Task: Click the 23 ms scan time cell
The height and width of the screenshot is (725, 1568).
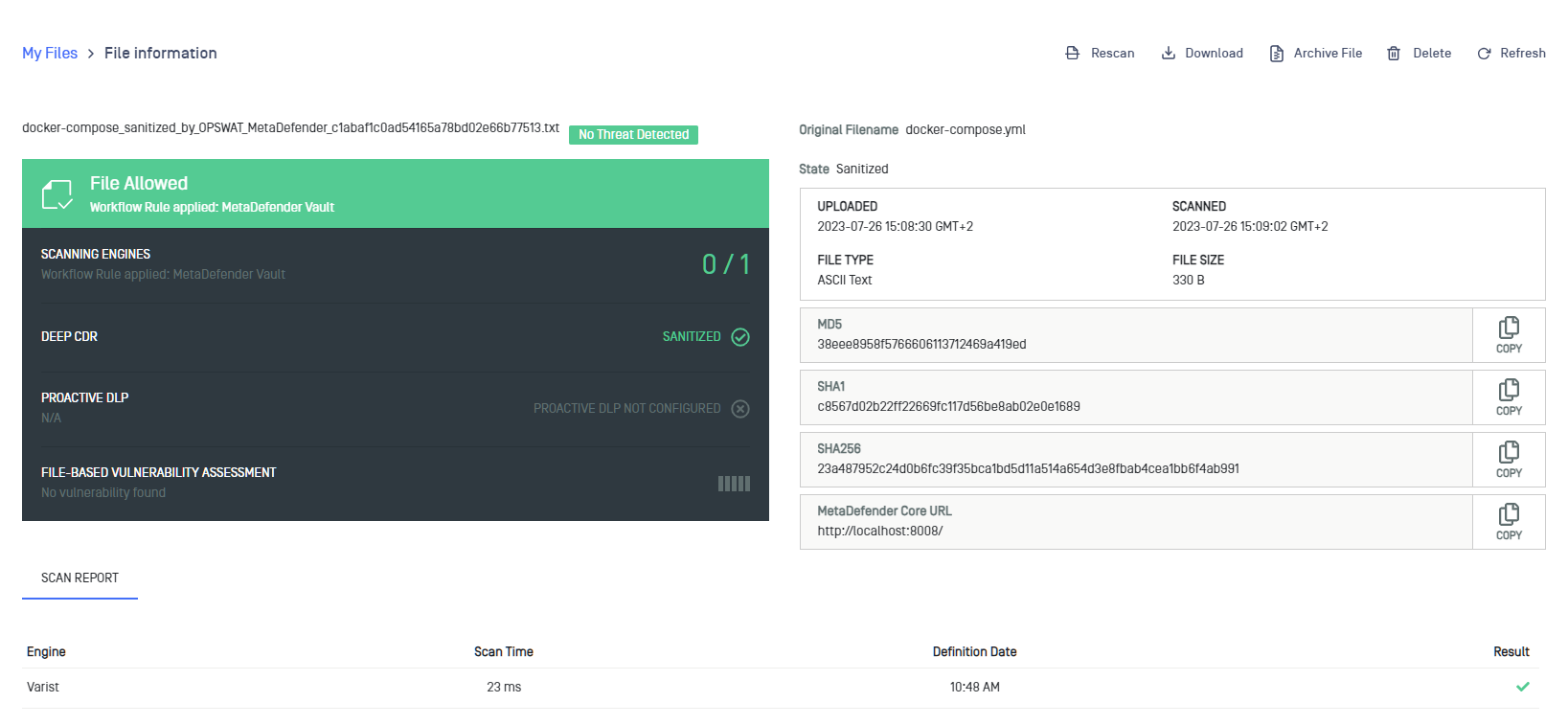Action: (504, 688)
